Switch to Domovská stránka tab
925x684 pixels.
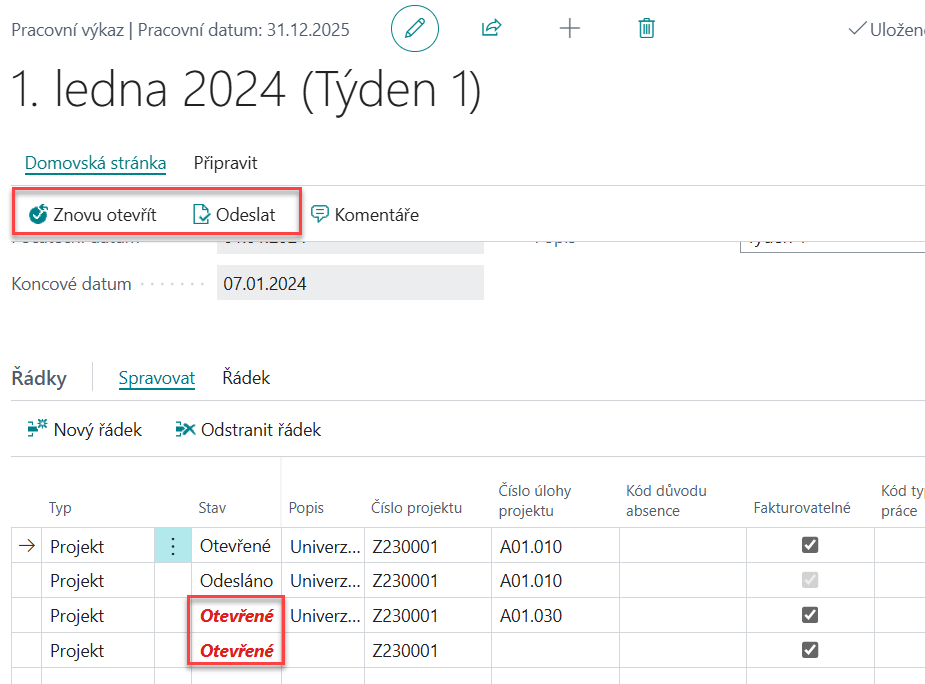pyautogui.click(x=96, y=163)
